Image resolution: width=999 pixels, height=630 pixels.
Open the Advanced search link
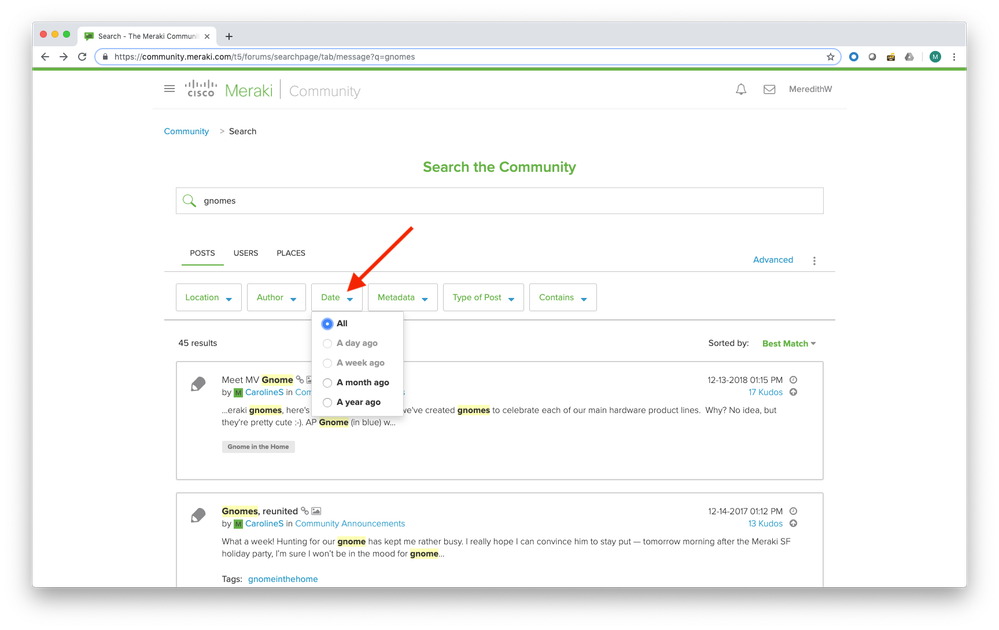pos(772,260)
